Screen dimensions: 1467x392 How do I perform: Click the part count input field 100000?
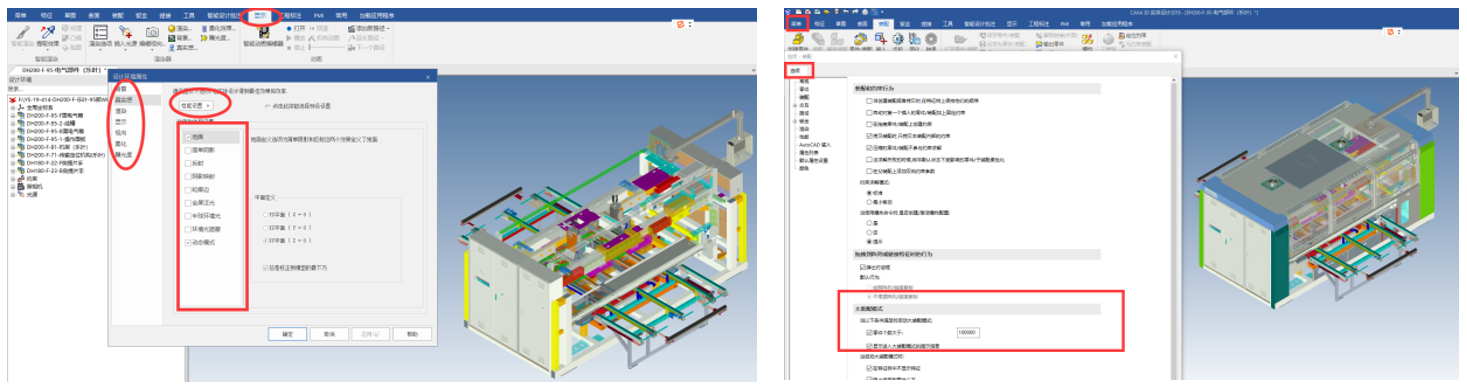click(967, 331)
